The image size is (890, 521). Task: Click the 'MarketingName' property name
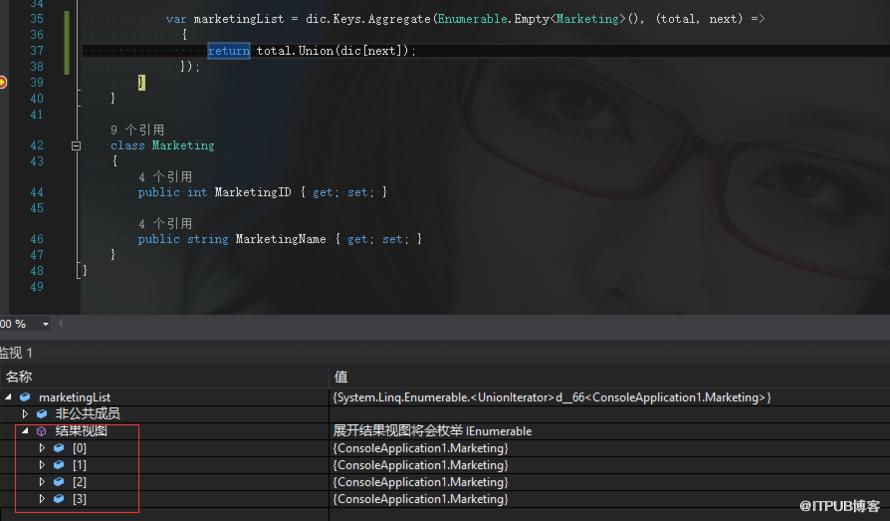(281, 239)
